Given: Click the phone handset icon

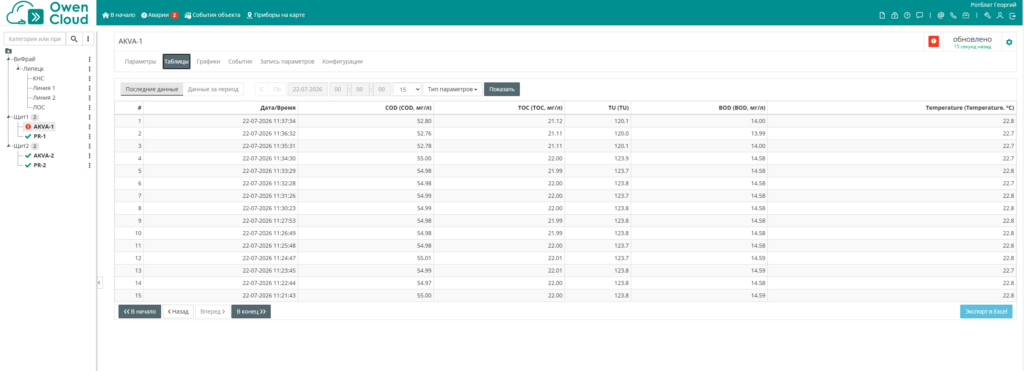Looking at the screenshot, I should click(x=953, y=15).
